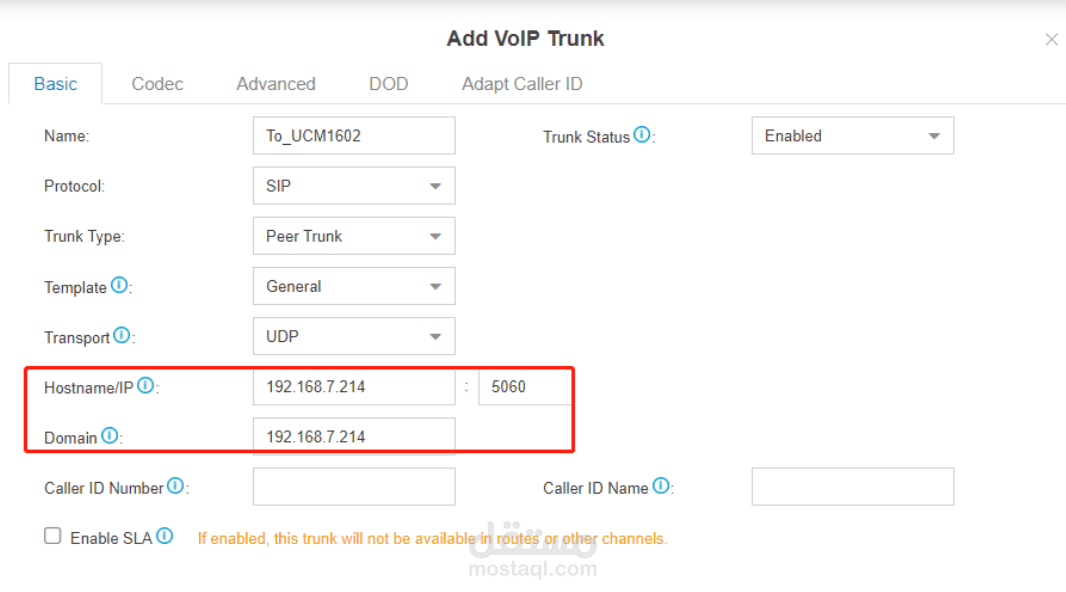Click the Trunk Status info icon
The width and height of the screenshot is (1066, 592).
pyautogui.click(x=642, y=135)
